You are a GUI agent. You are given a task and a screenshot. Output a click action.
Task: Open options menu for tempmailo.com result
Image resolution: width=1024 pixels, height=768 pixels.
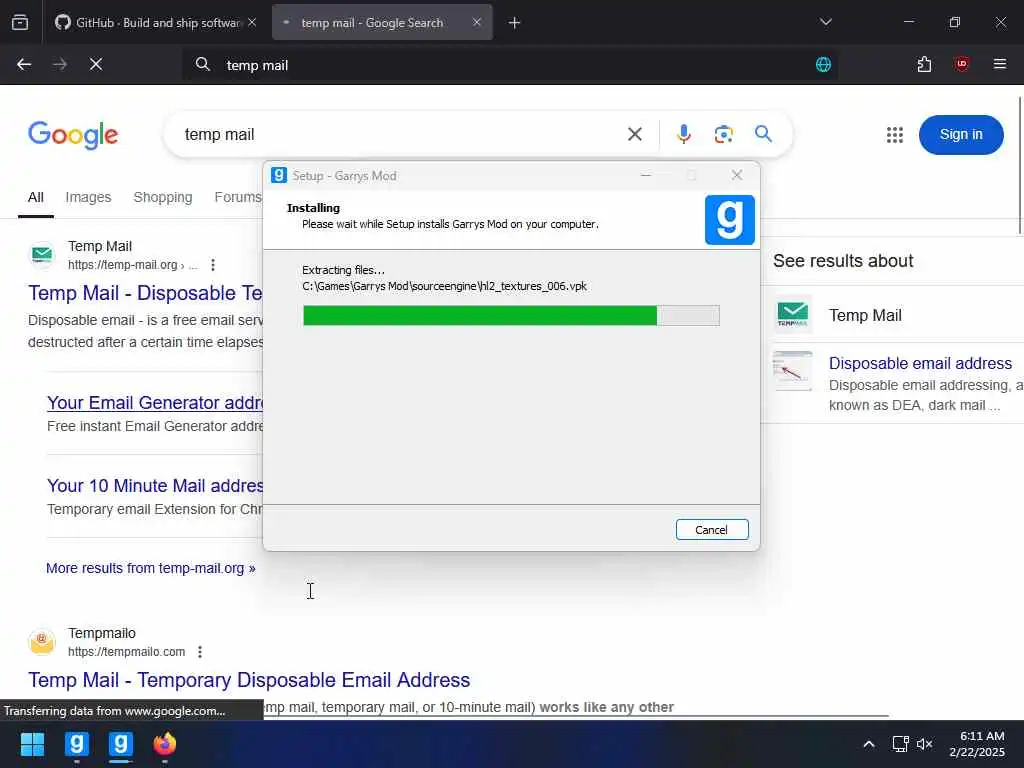click(x=200, y=652)
